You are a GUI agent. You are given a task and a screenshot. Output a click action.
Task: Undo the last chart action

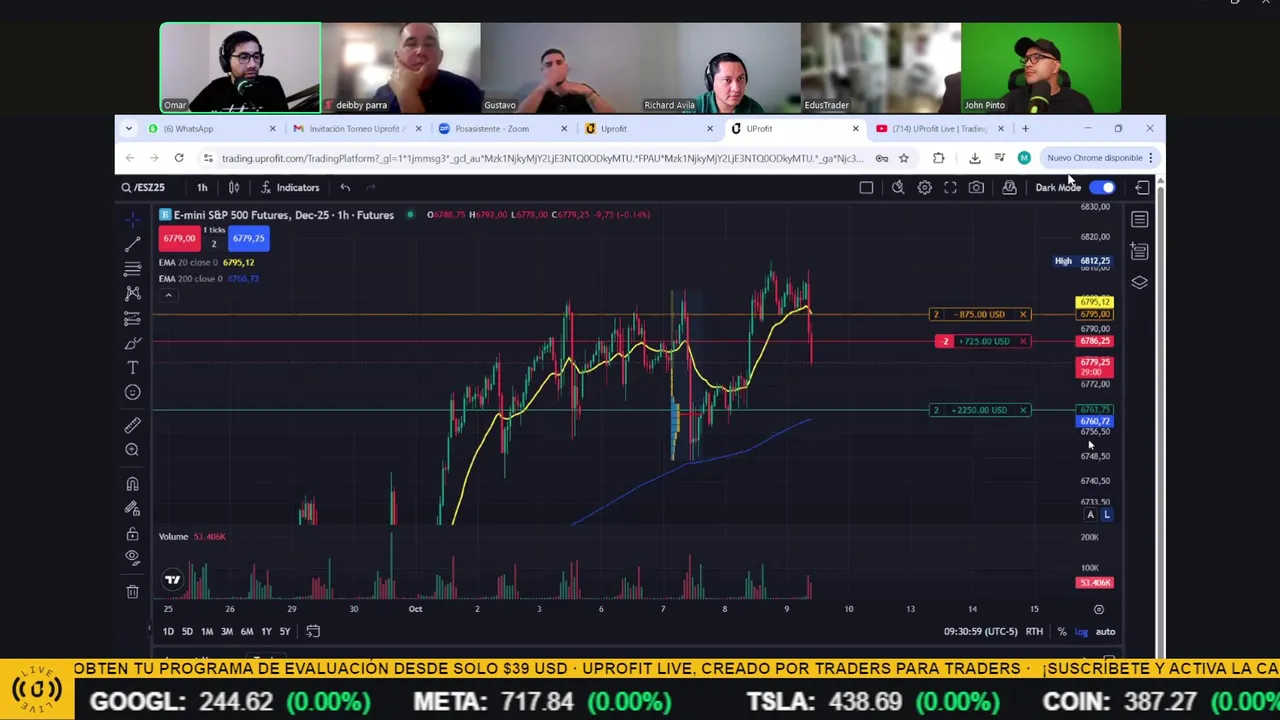345,187
